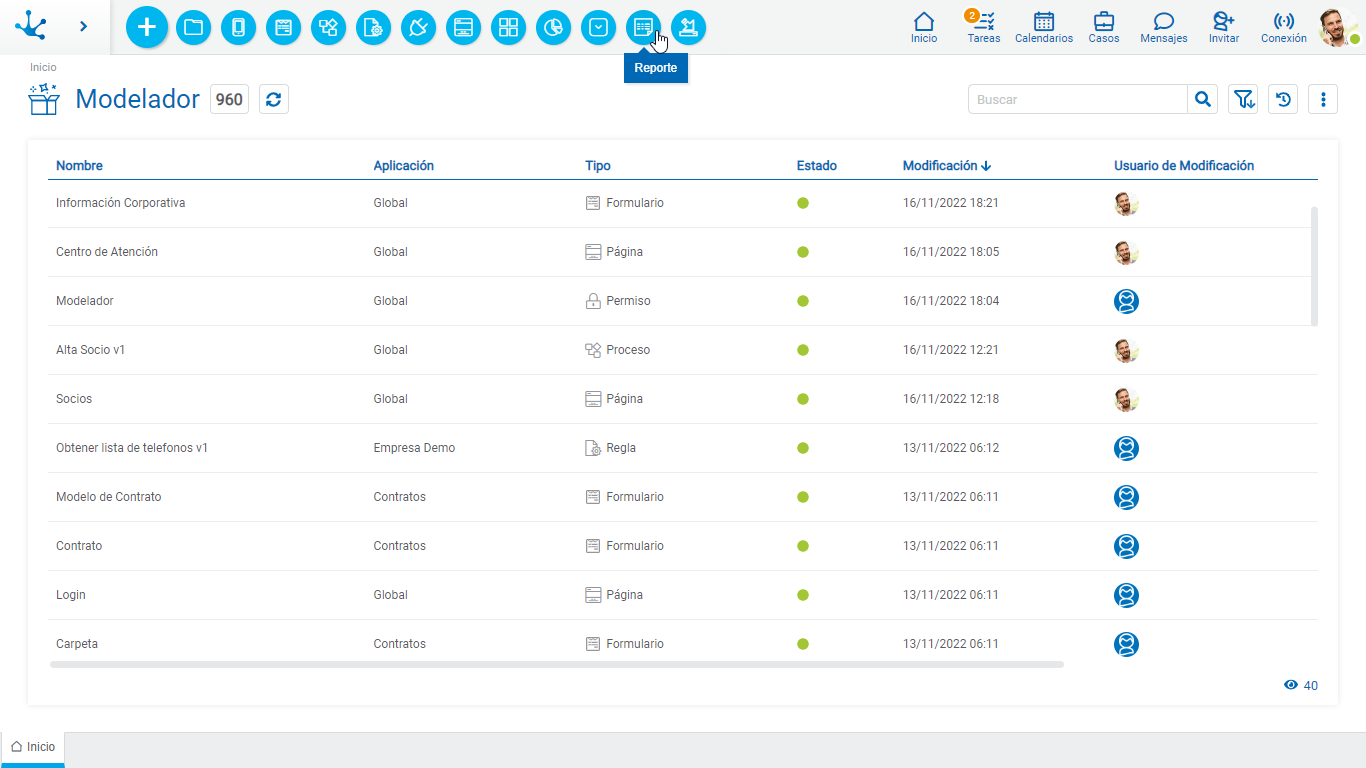Open user profile avatar menu

[1338, 27]
